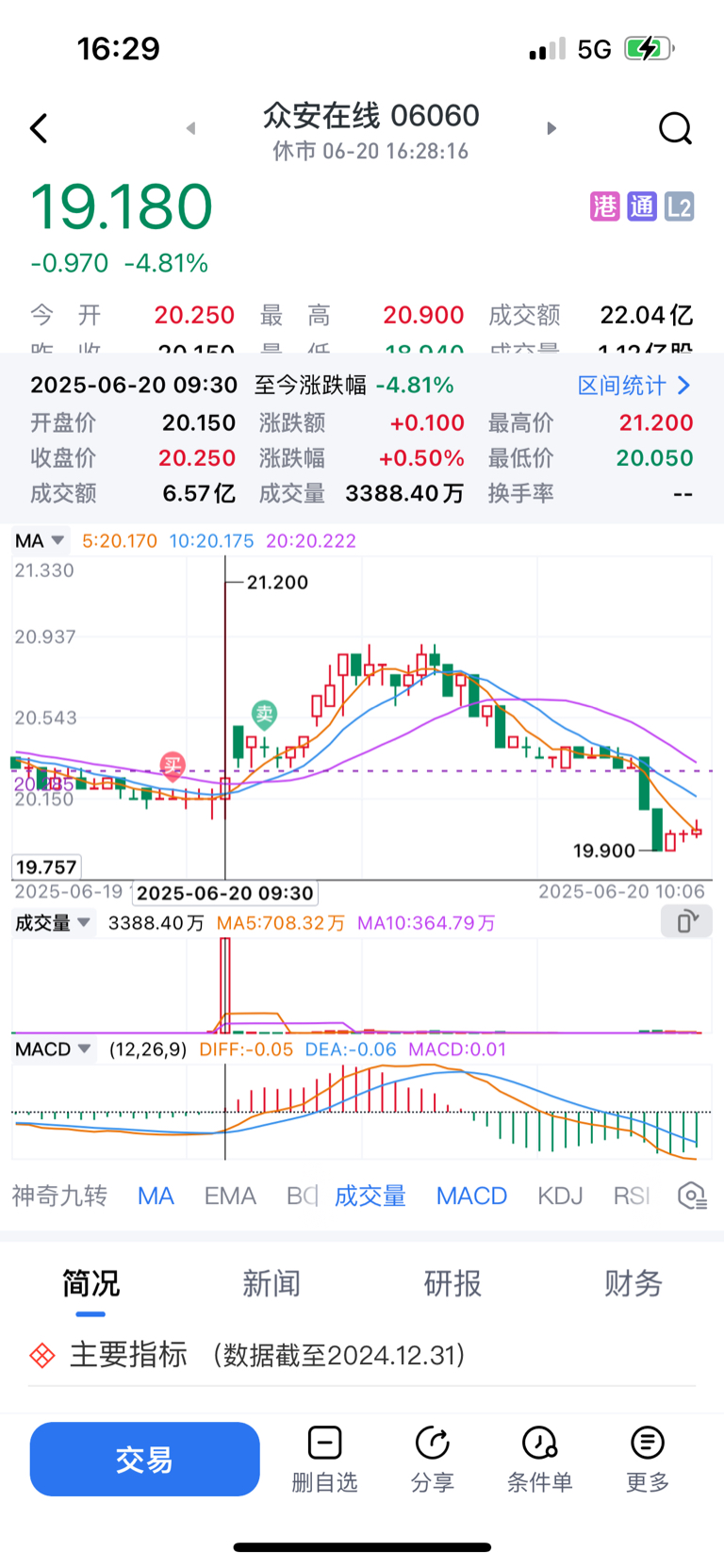Tap the L2 badge
The height and width of the screenshot is (1568, 724).
(x=679, y=206)
